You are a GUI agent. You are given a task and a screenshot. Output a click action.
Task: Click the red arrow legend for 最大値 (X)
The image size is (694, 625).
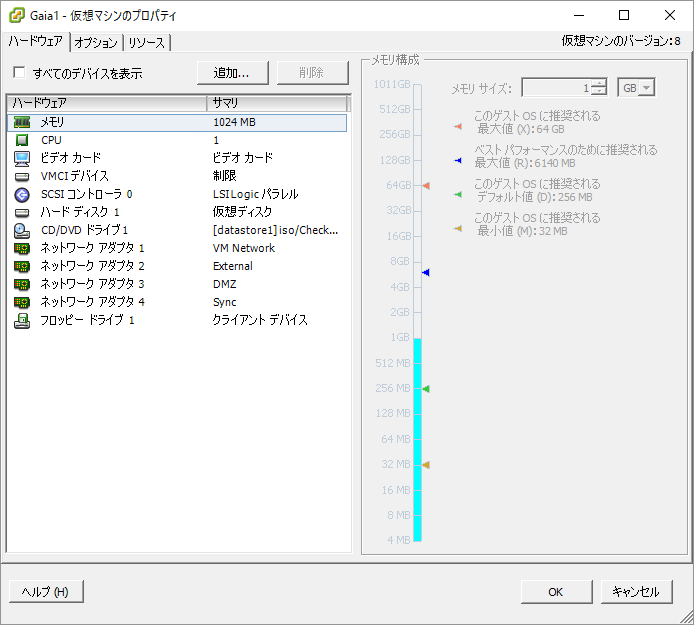coord(458,127)
